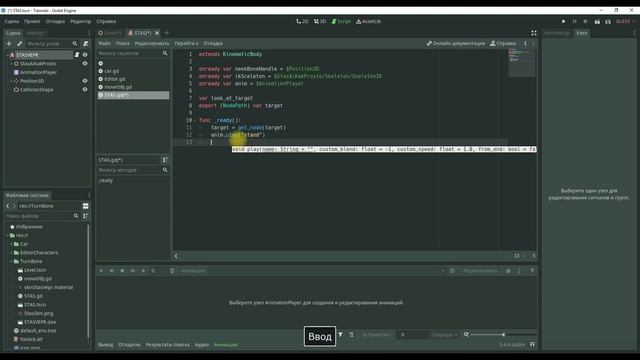Open script editor Файл menu
The width and height of the screenshot is (640, 360).
pyautogui.click(x=104, y=43)
